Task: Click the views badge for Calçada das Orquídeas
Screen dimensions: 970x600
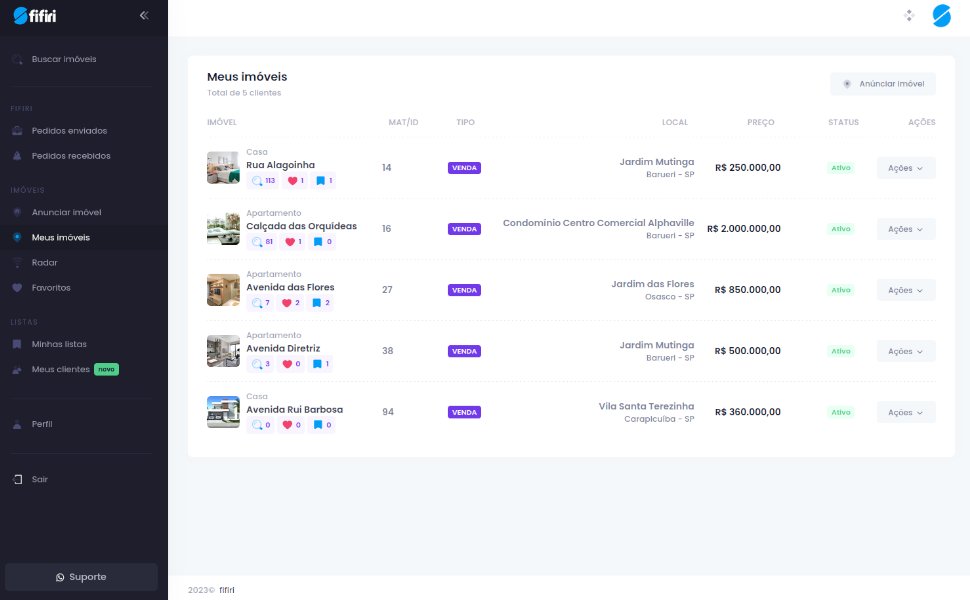Action: point(262,242)
